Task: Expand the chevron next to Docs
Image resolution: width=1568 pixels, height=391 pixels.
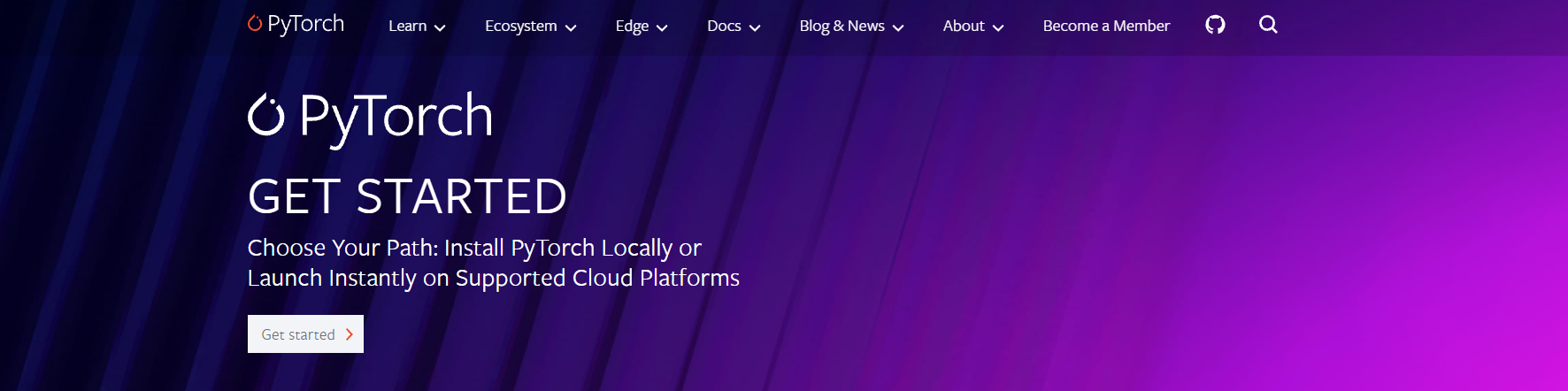Action: point(755,28)
